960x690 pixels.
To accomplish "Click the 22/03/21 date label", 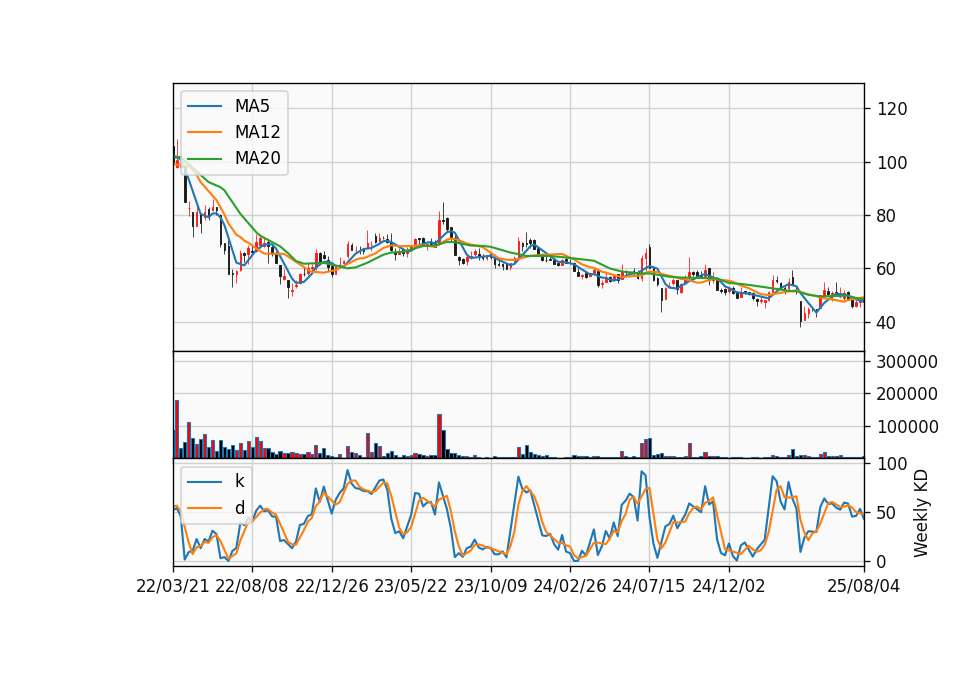I will pos(173,586).
